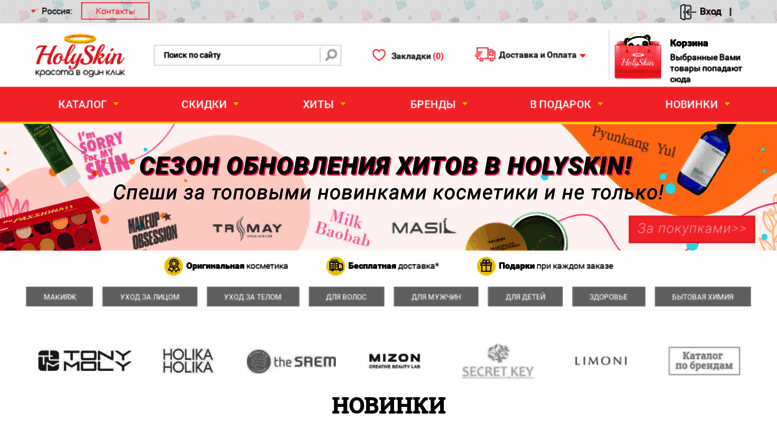Screen dimensions: 777x423
Task: Open the ХИТЫ menu item
Action: point(318,104)
